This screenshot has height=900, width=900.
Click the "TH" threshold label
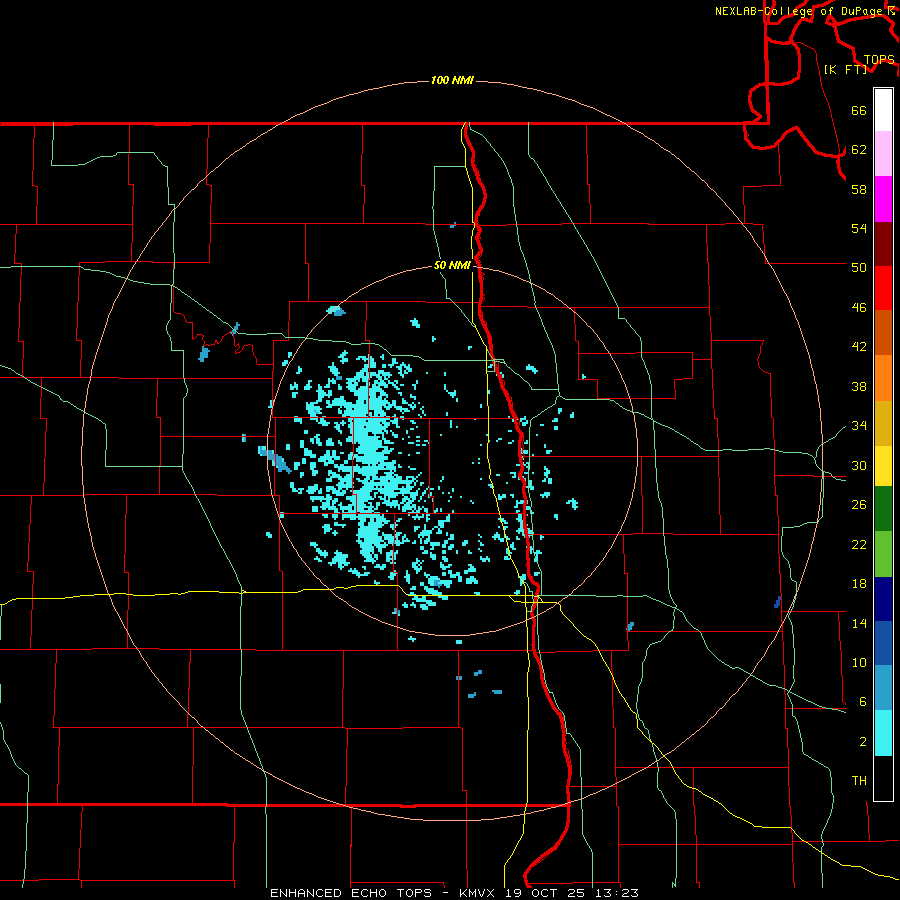pos(859,781)
